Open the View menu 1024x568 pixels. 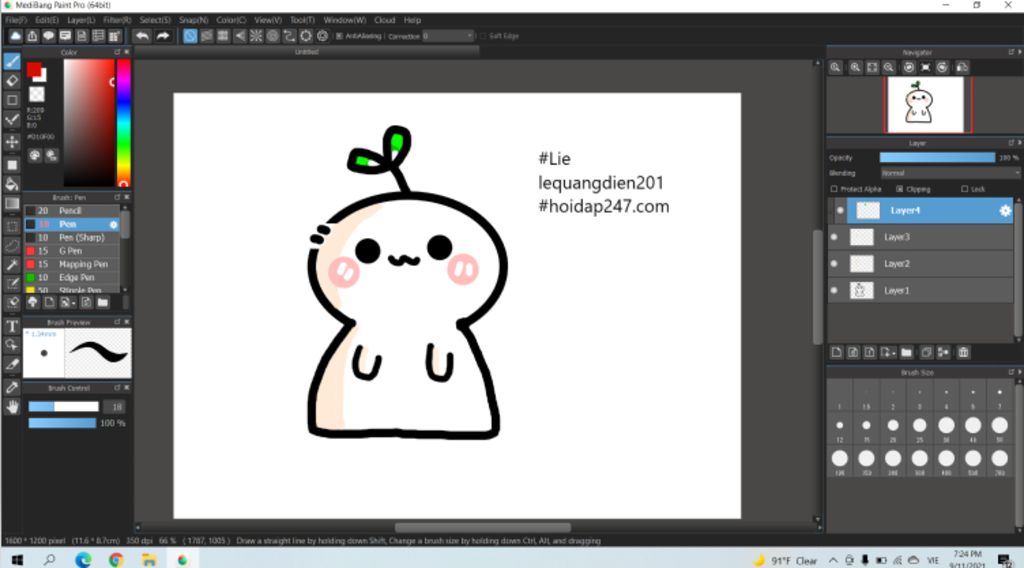[x=268, y=20]
